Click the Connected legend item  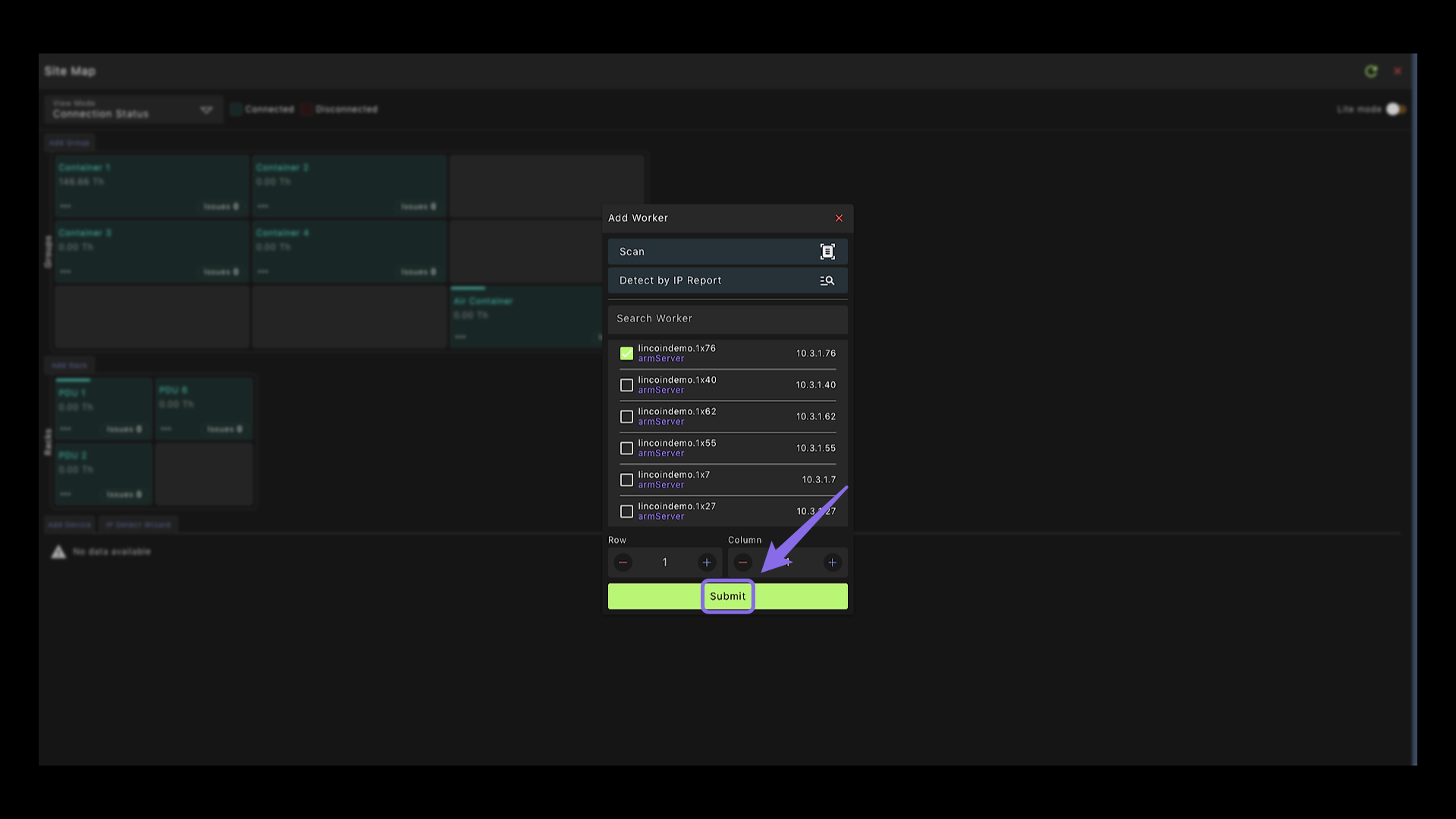(262, 109)
